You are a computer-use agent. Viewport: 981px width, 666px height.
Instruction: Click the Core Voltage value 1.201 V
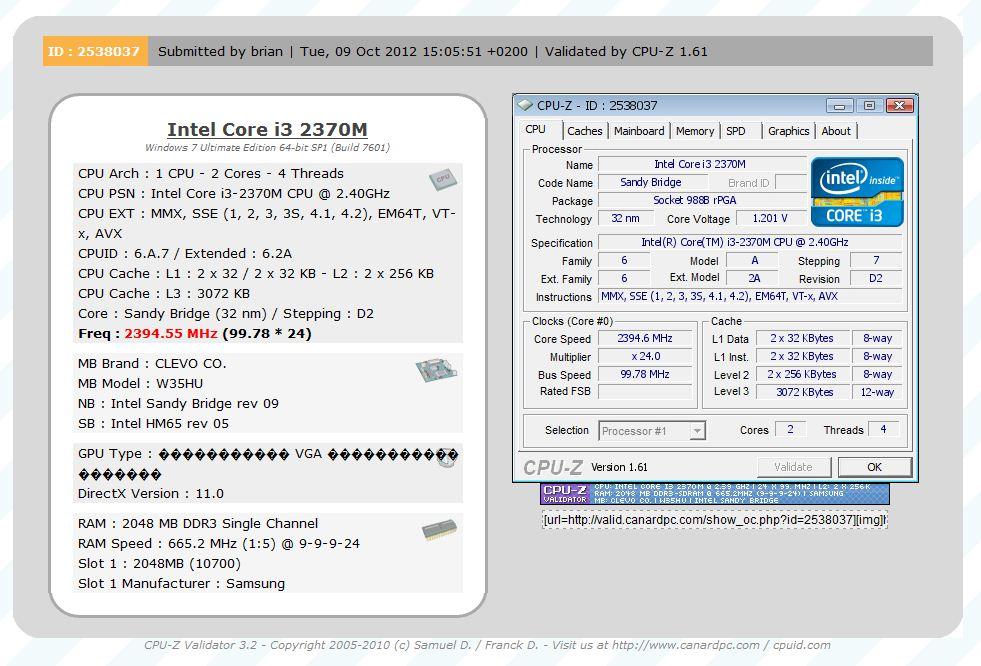click(770, 218)
